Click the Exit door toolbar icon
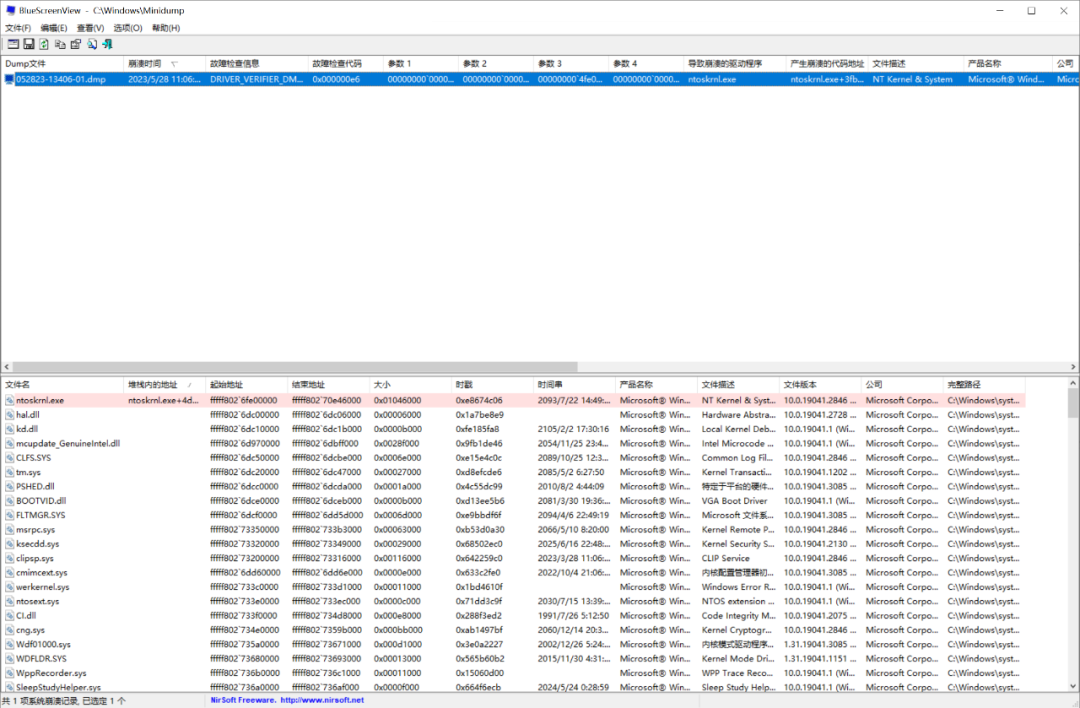Screen dimensions: 1080x708 107,44
